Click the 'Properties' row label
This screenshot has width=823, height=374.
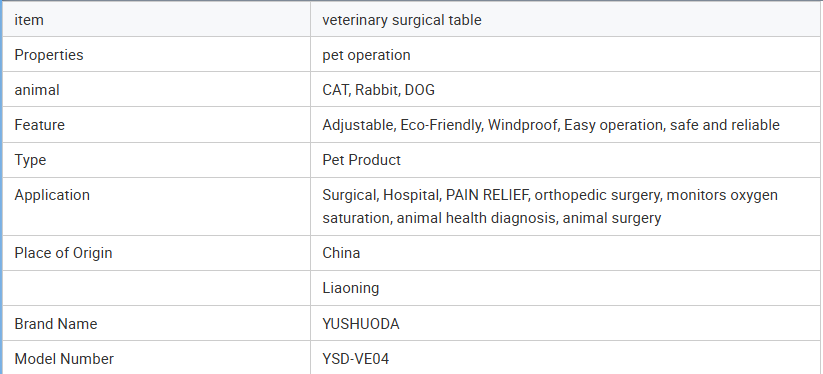[48, 55]
